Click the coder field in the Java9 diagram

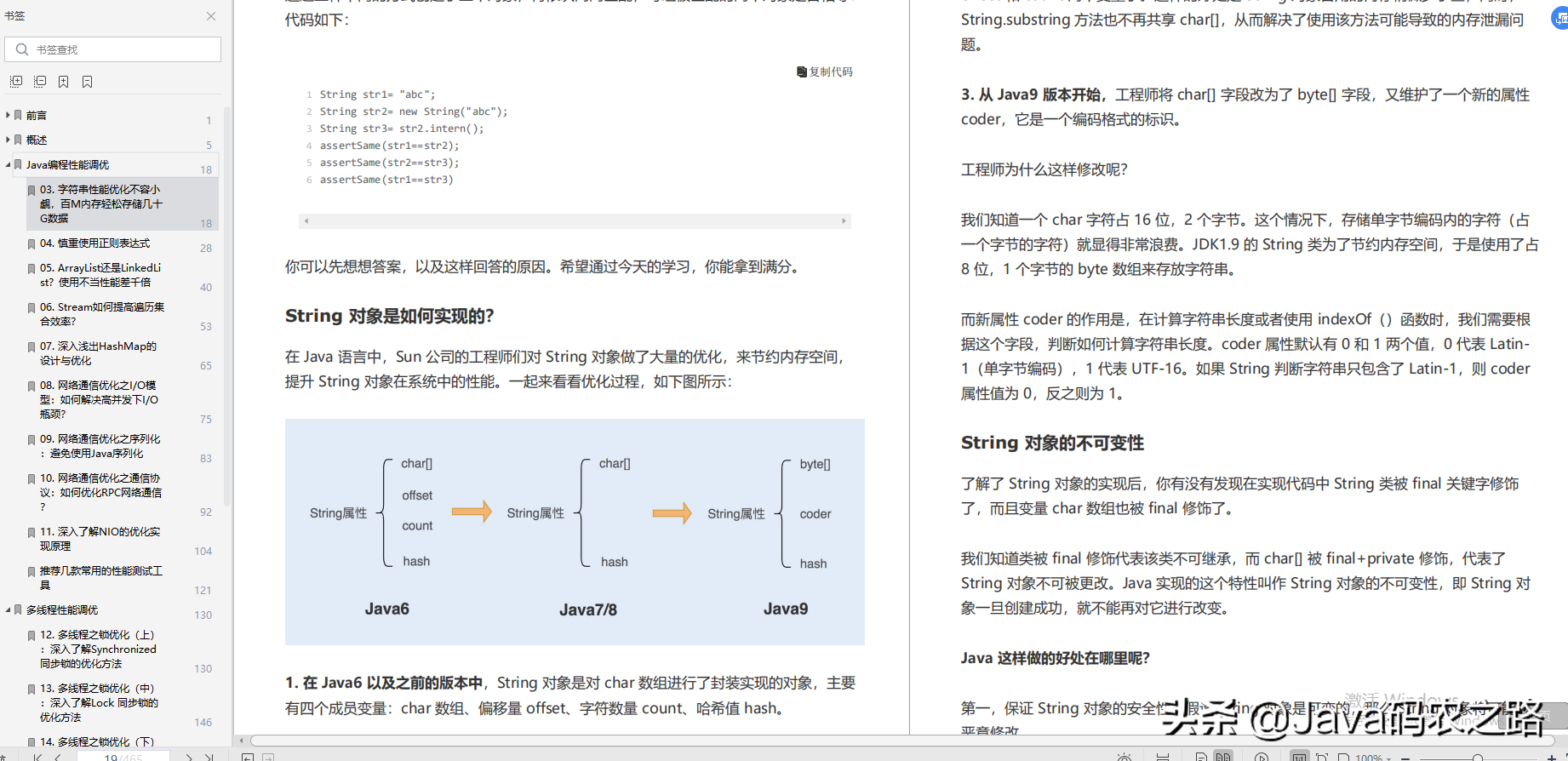coord(815,514)
